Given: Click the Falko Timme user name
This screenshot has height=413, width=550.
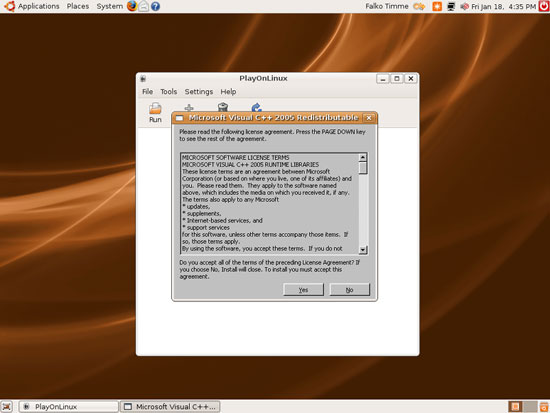Looking at the screenshot, I should point(387,6).
